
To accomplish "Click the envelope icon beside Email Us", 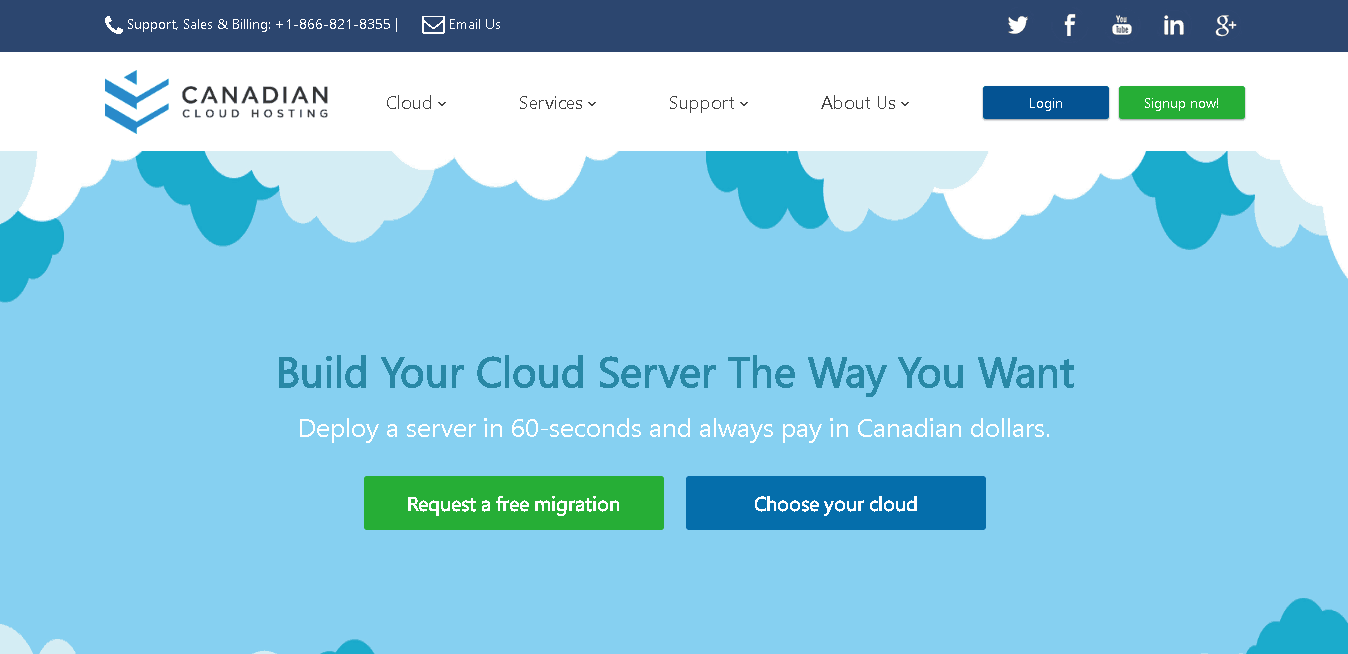I will coord(433,25).
